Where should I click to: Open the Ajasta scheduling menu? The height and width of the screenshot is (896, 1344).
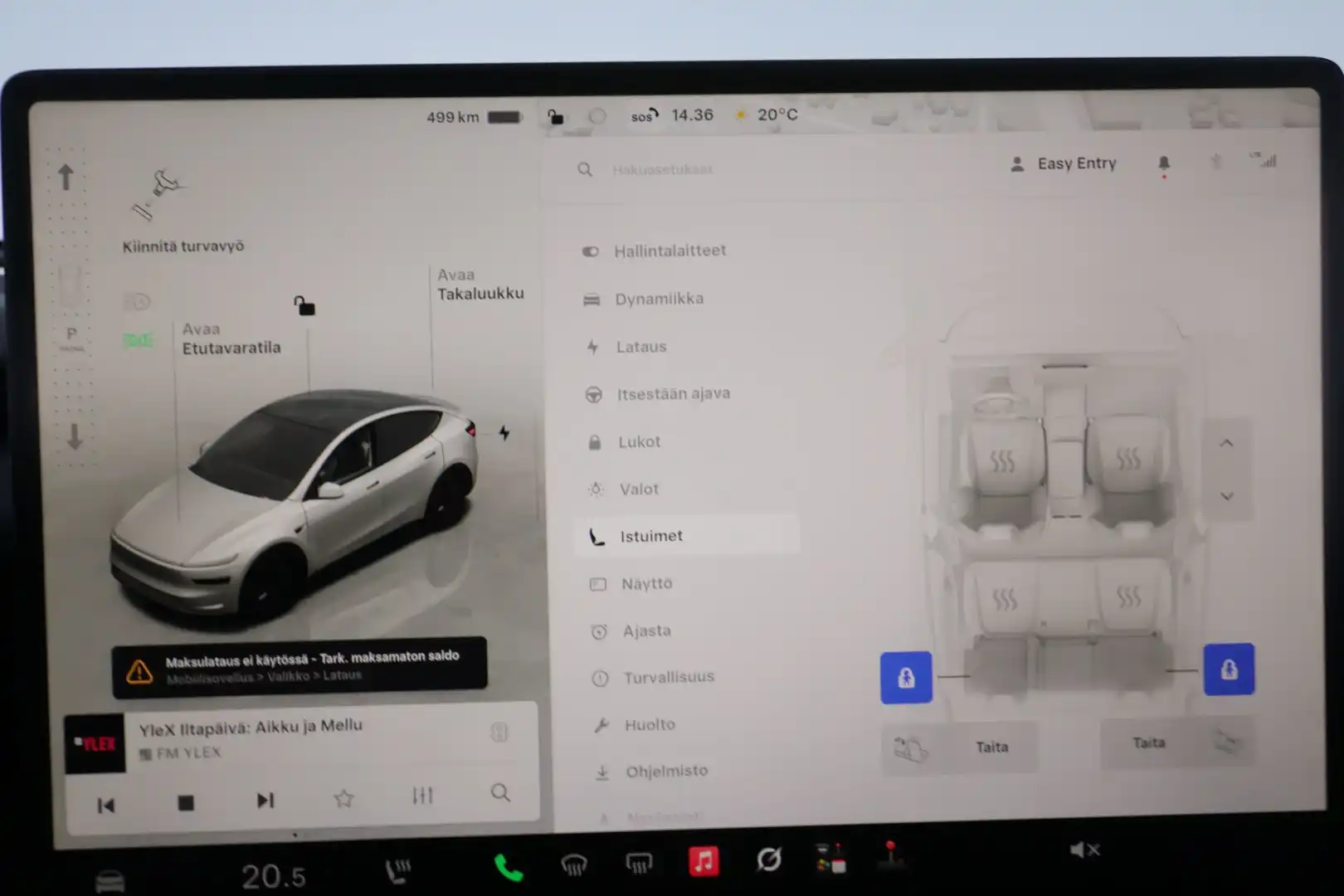631,631
